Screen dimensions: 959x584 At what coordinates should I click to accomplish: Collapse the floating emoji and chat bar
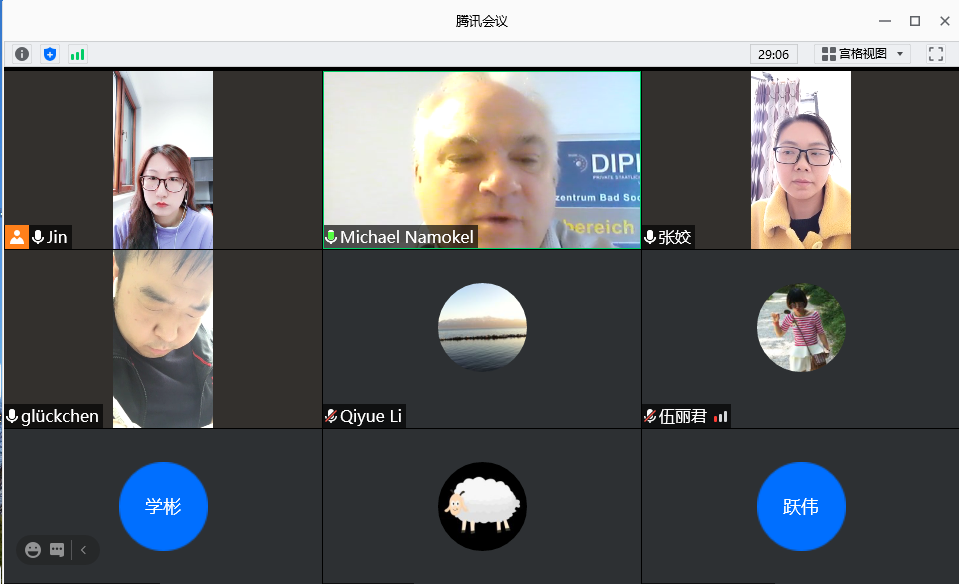pos(84,549)
